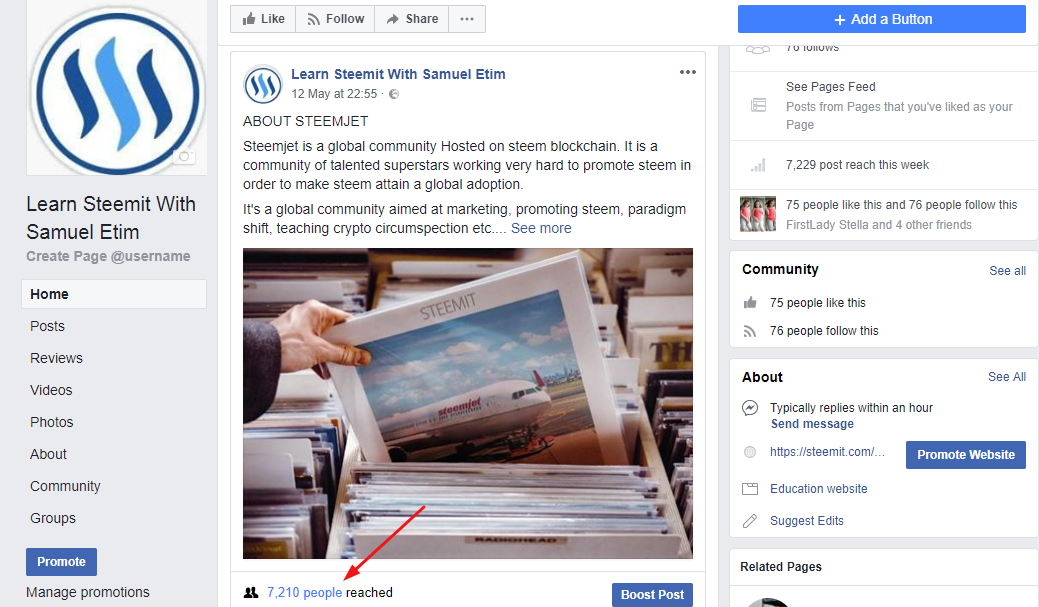The image size is (1039, 607).
Task: Click the post author avatar icon
Action: click(x=263, y=84)
